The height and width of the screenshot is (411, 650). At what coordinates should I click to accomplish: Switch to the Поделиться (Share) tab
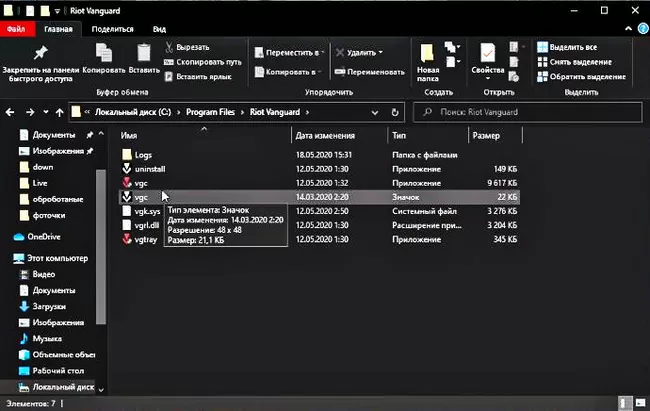(x=112, y=29)
